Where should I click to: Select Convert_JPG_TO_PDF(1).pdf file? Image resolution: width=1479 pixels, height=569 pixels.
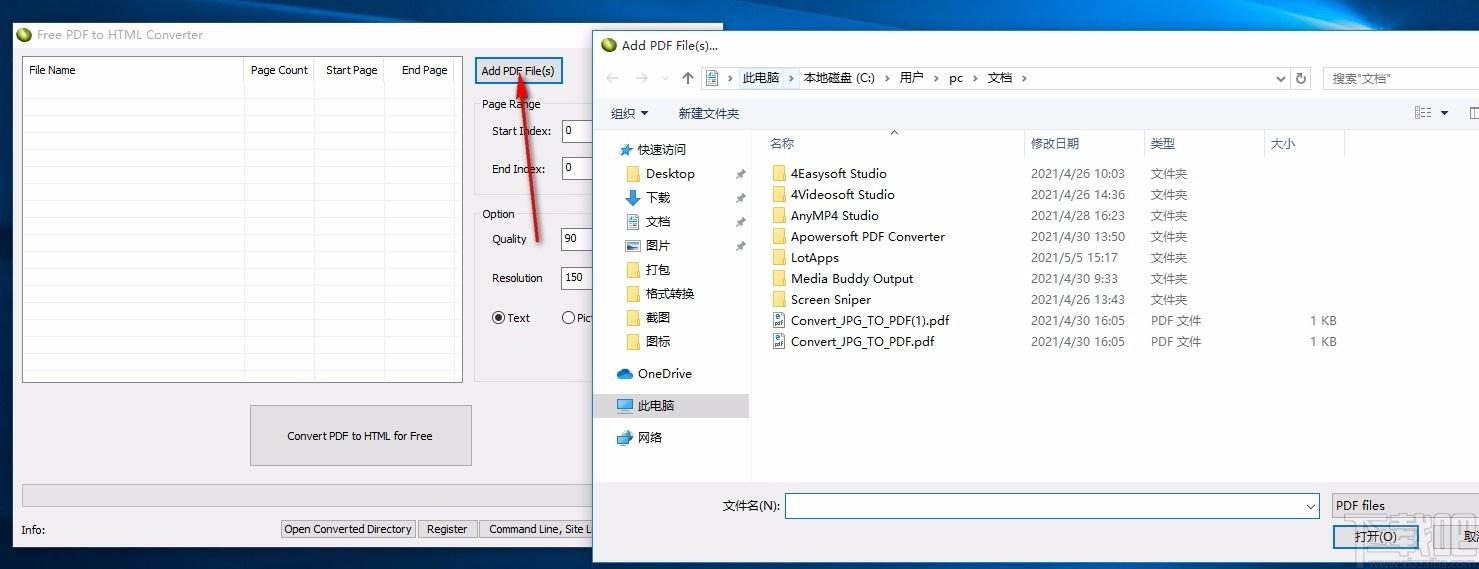click(870, 320)
